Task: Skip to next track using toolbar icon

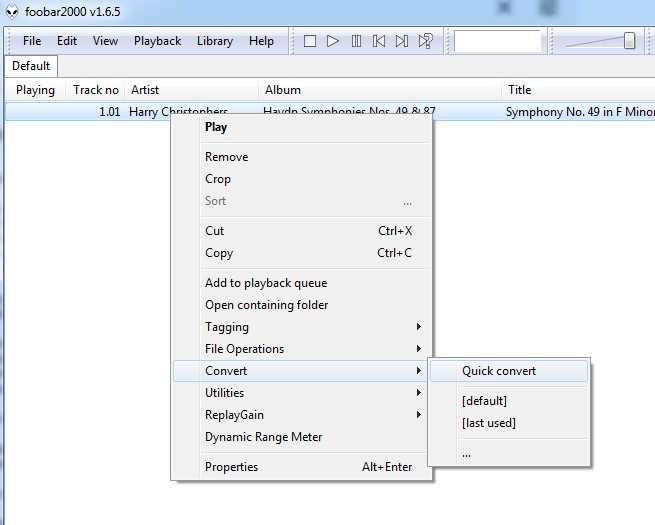Action: pos(402,41)
